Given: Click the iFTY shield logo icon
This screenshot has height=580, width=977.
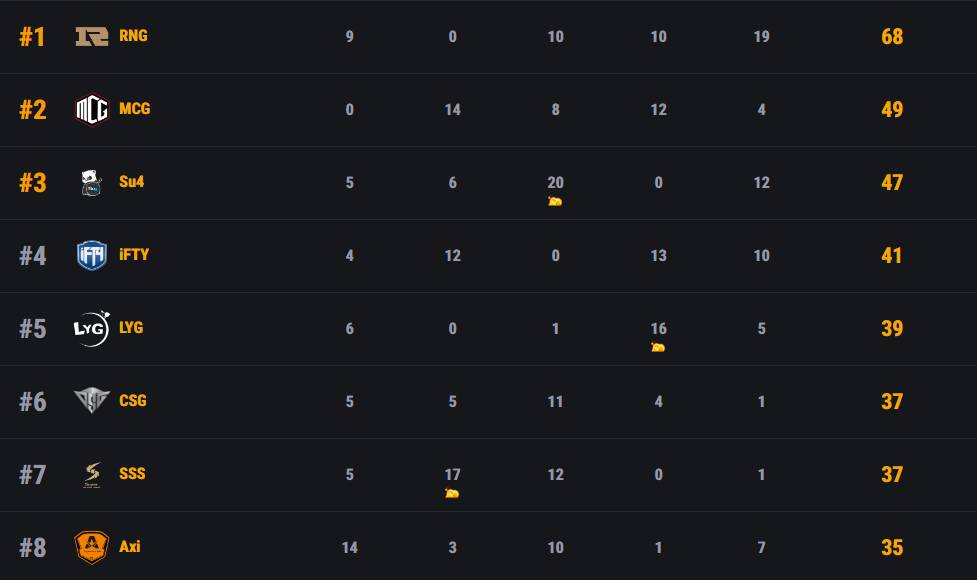Looking at the screenshot, I should click(92, 256).
